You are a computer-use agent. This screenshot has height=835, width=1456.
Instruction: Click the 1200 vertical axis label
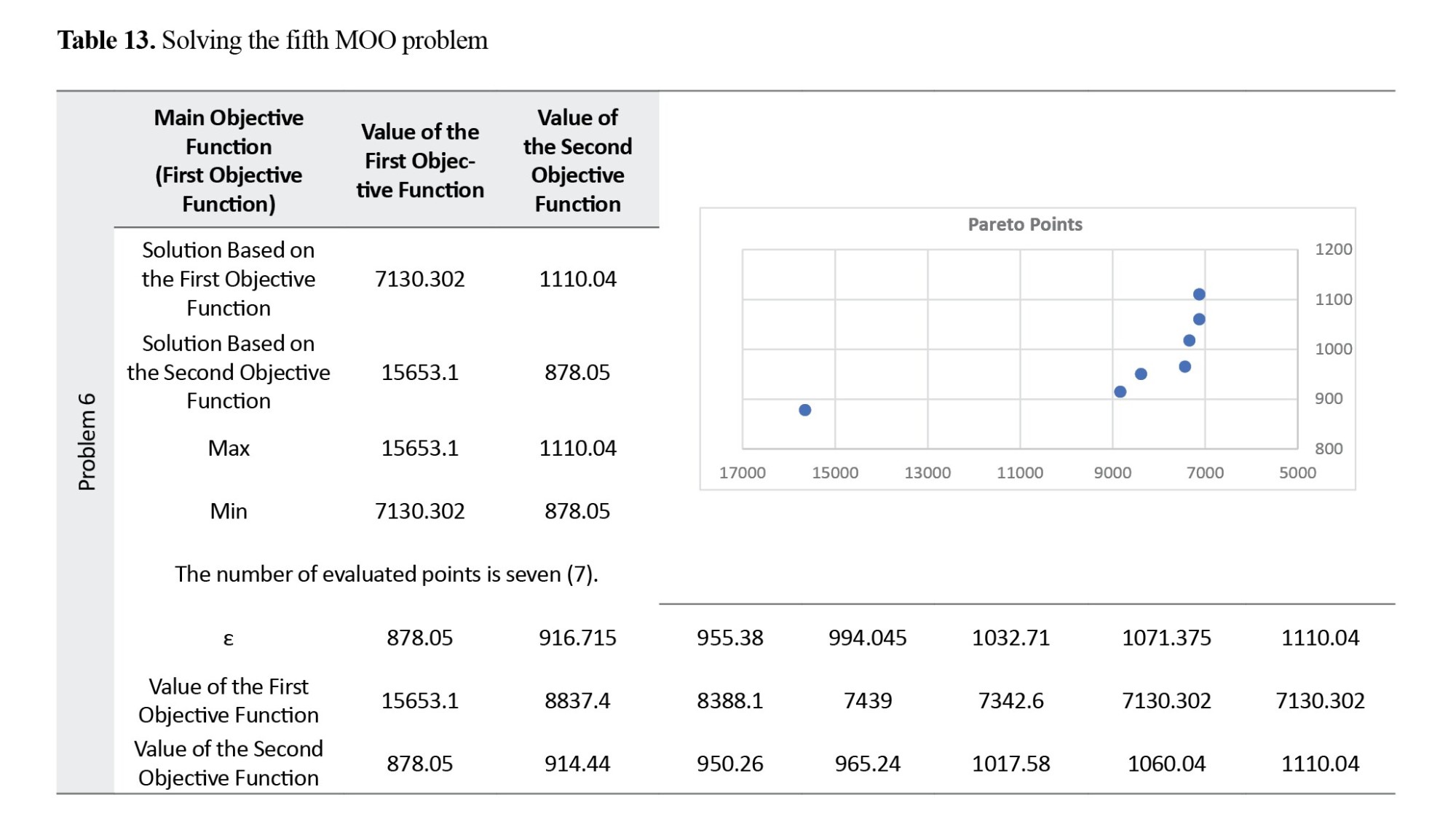click(x=1334, y=249)
